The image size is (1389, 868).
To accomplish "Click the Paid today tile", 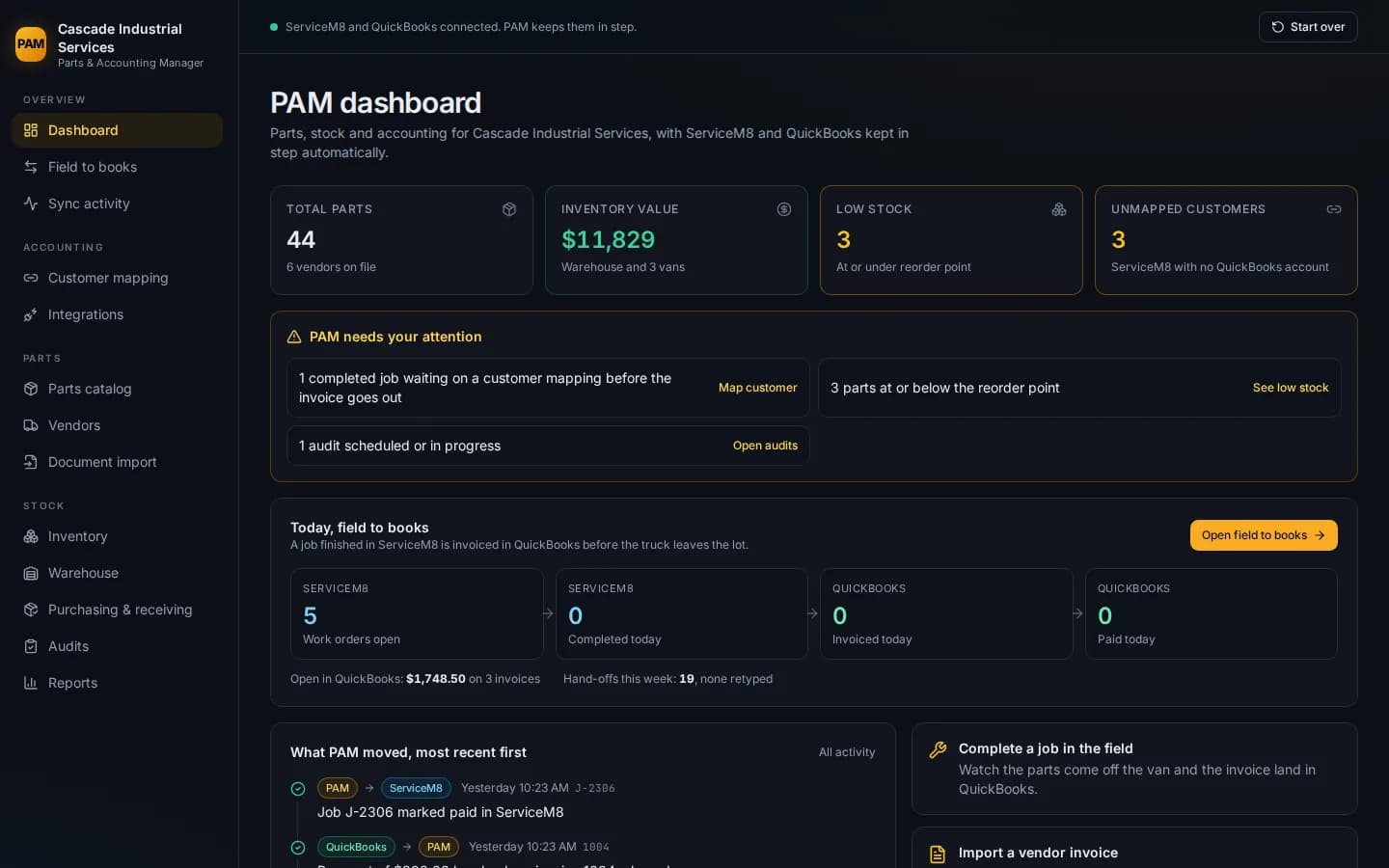I will (x=1212, y=613).
